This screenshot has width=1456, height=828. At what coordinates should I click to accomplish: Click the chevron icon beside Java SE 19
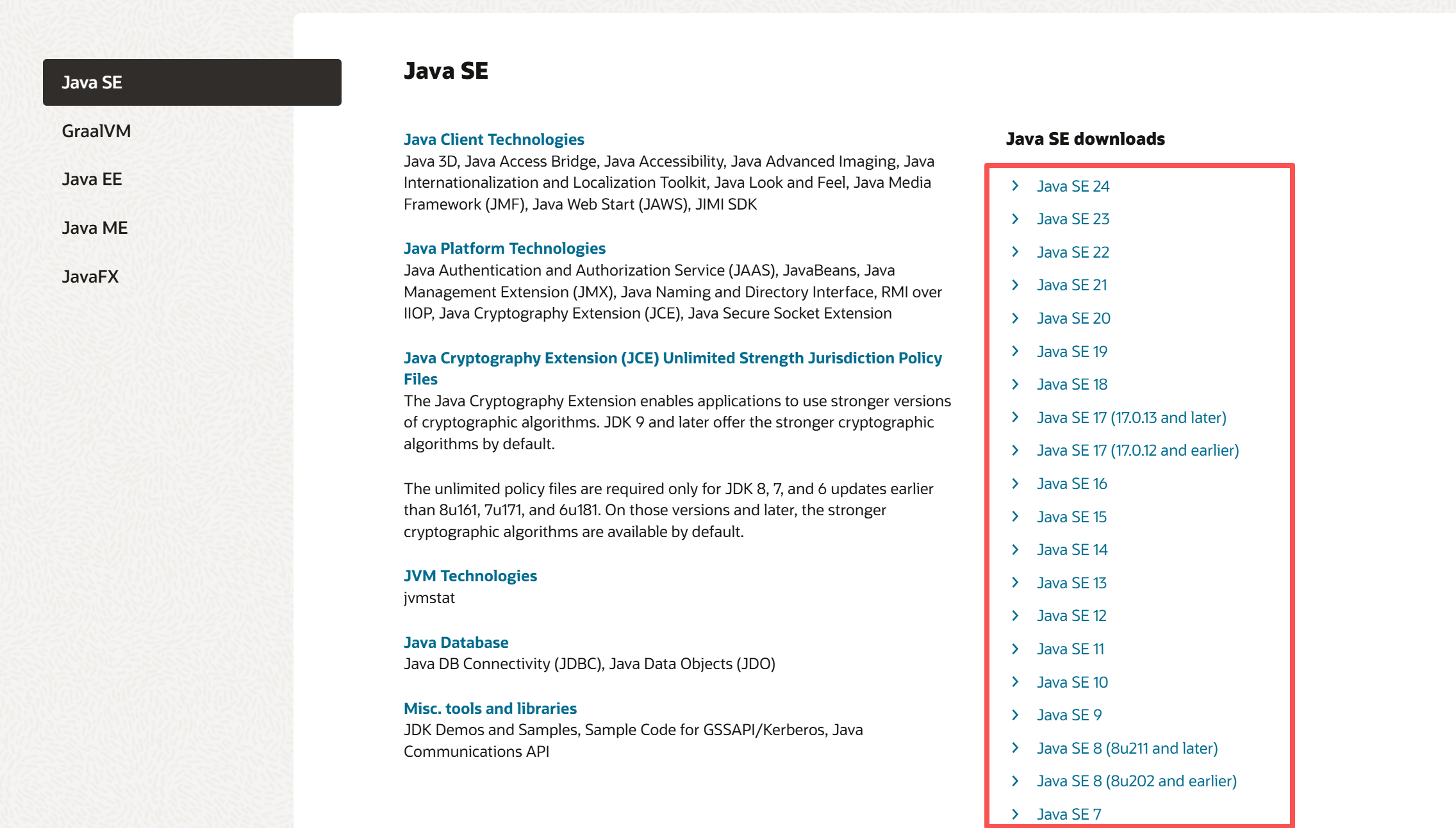click(x=1015, y=351)
